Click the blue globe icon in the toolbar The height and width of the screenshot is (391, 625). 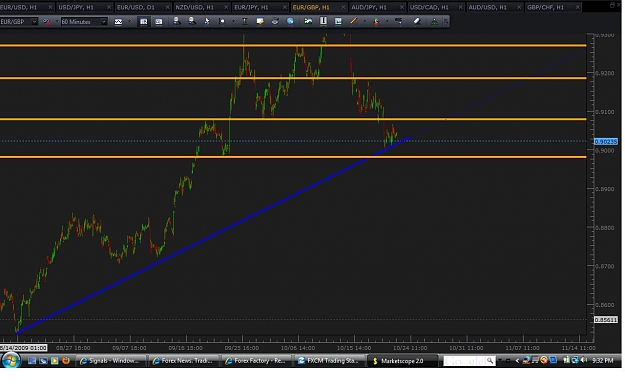coord(290,22)
